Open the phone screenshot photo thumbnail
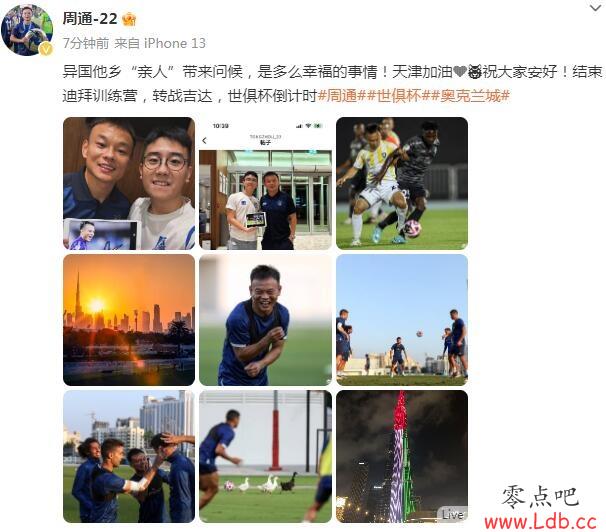The height and width of the screenshot is (532, 606). click(265, 183)
